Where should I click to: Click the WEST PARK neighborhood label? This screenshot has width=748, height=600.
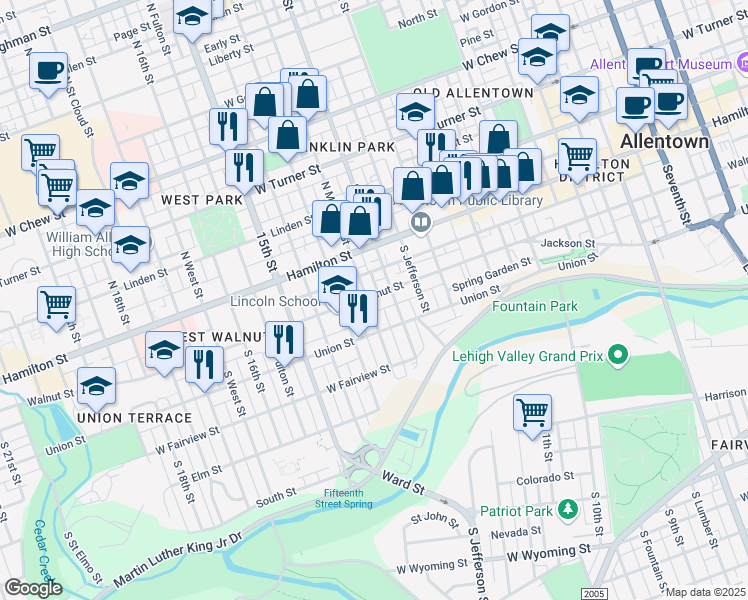pyautogui.click(x=202, y=200)
